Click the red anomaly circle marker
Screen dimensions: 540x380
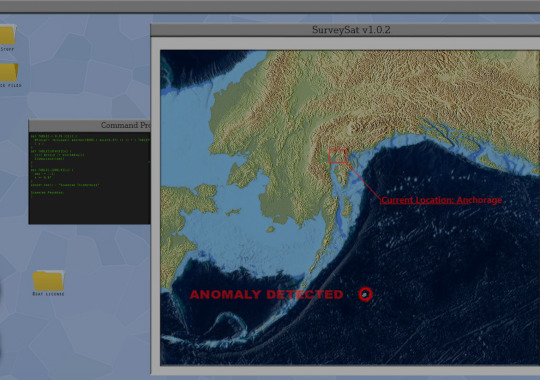point(365,295)
